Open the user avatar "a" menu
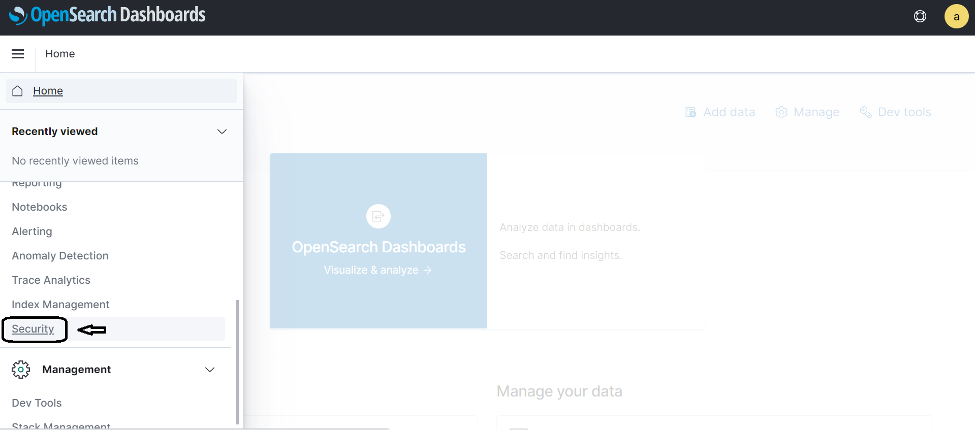The height and width of the screenshot is (431, 977). click(x=956, y=17)
